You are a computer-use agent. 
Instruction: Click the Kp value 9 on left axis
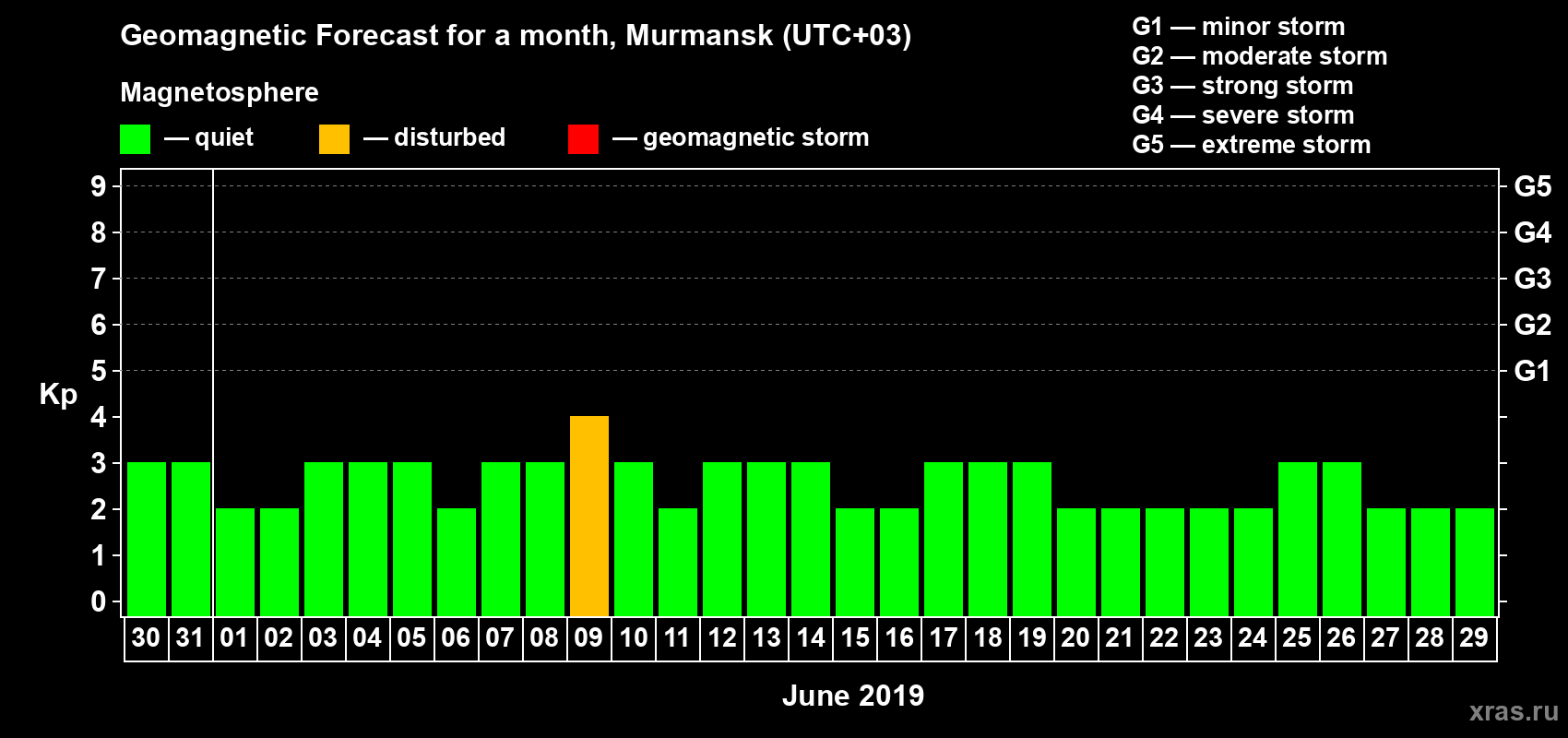point(99,186)
